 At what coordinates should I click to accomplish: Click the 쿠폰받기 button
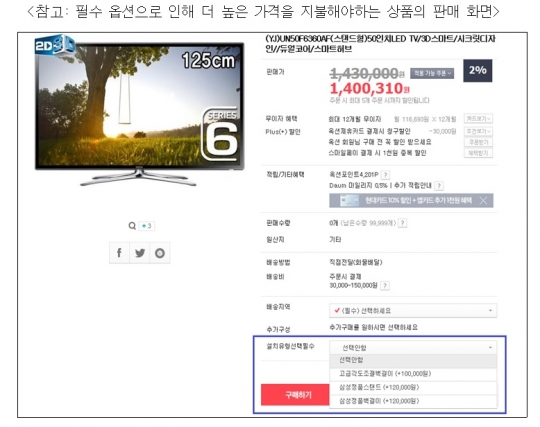click(x=478, y=142)
